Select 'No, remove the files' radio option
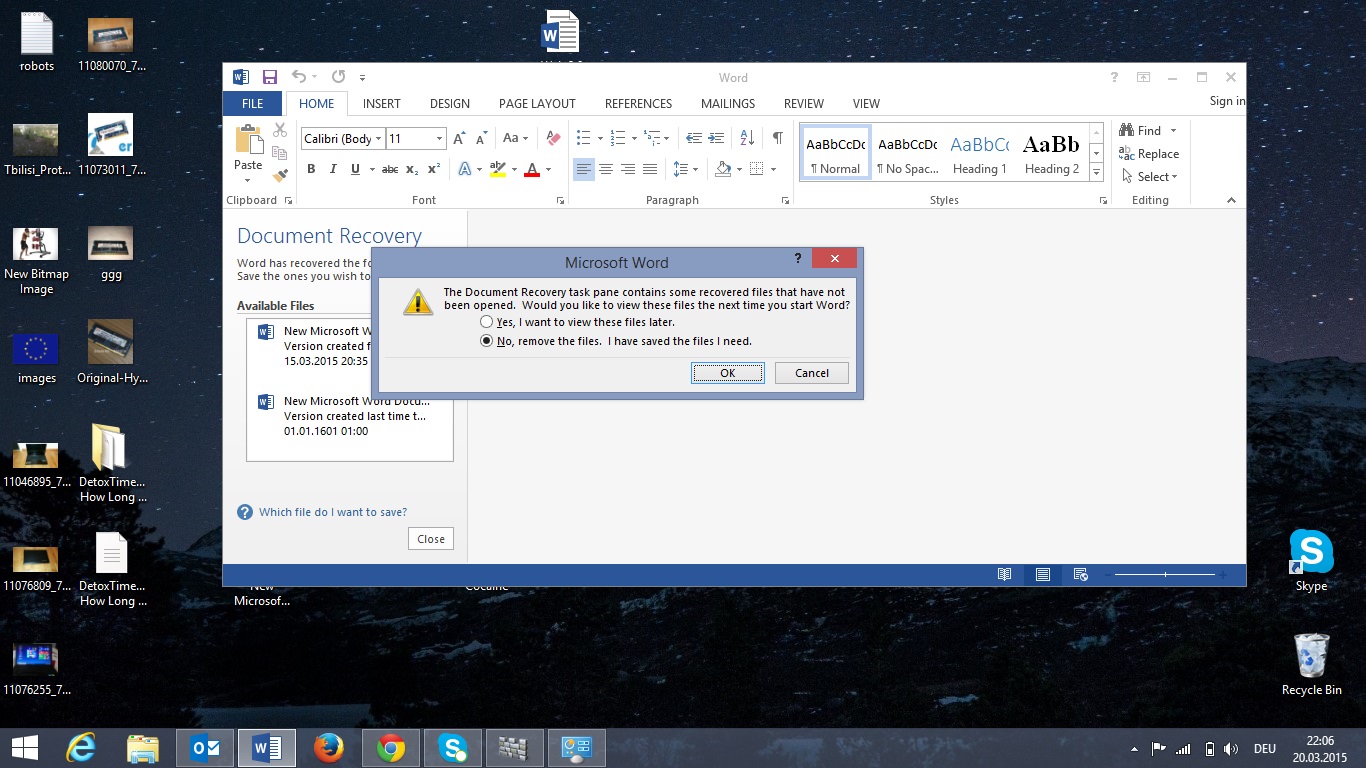Viewport: 1366px width, 768px height. click(x=487, y=341)
